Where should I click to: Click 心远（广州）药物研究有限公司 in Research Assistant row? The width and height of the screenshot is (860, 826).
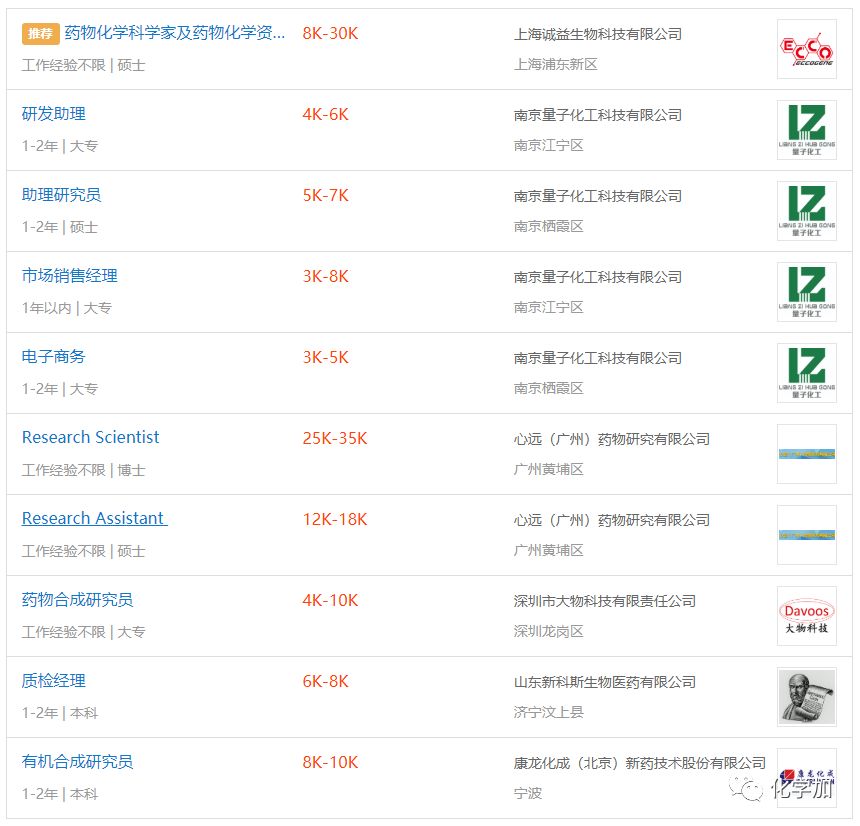612,520
